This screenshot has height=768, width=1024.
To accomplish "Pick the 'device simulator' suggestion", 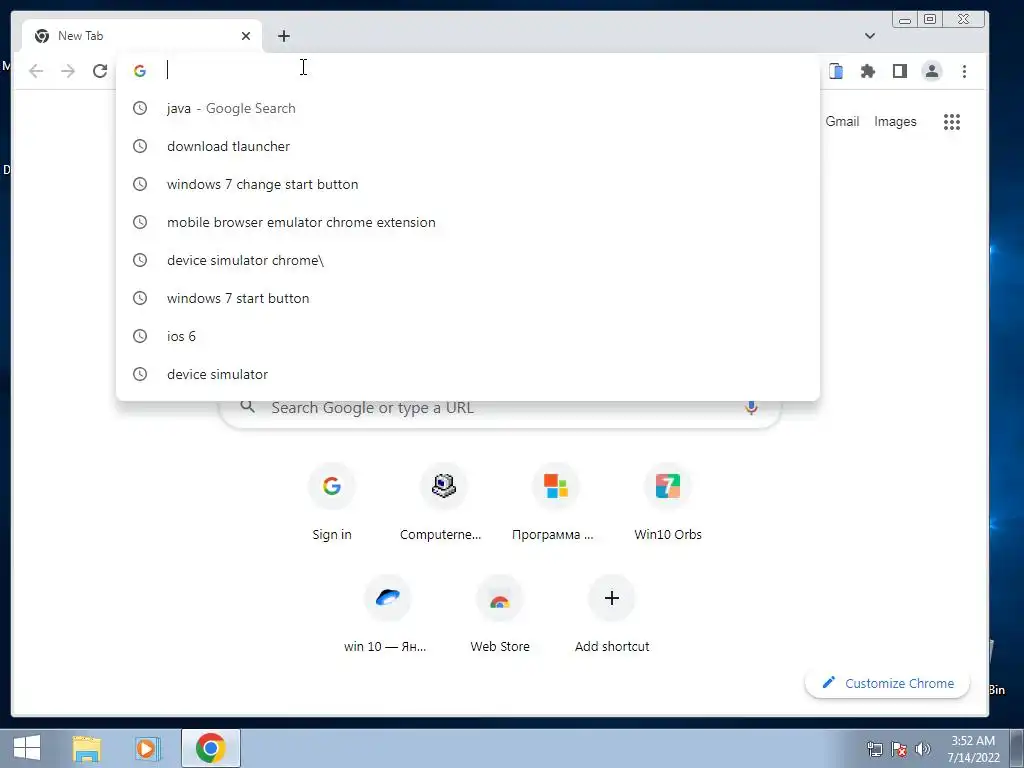I will 468,374.
